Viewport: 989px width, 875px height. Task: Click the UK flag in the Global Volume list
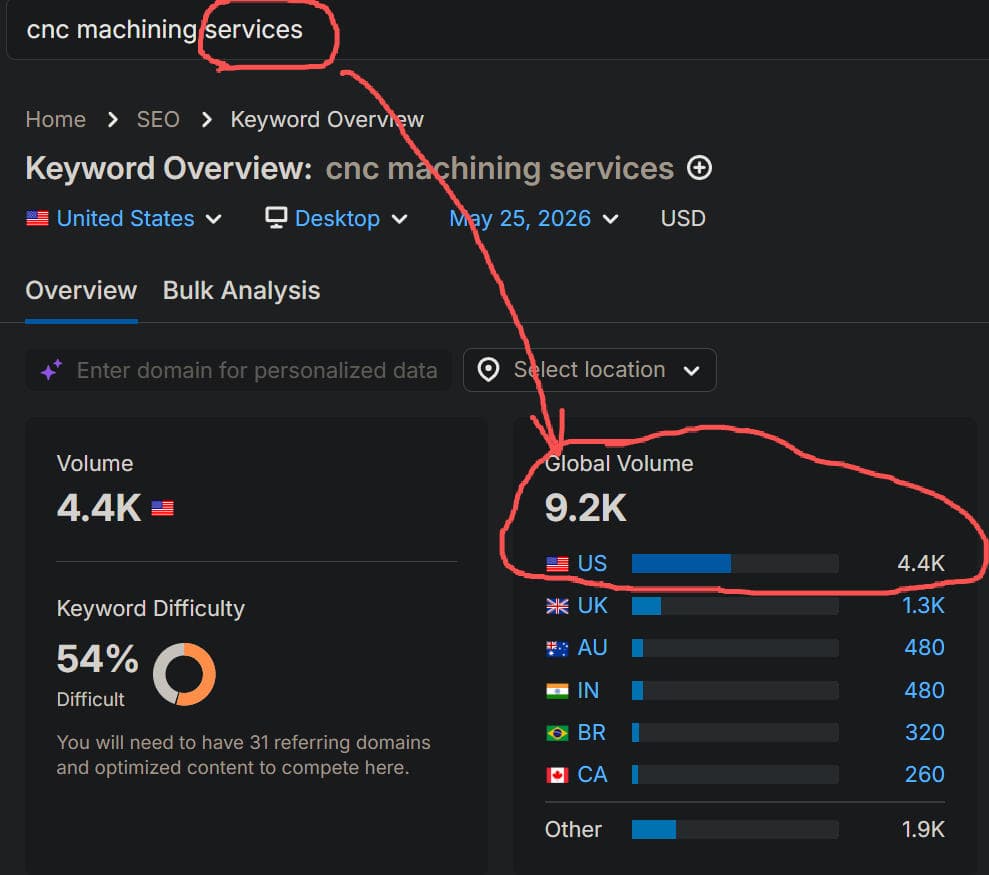pyautogui.click(x=557, y=606)
